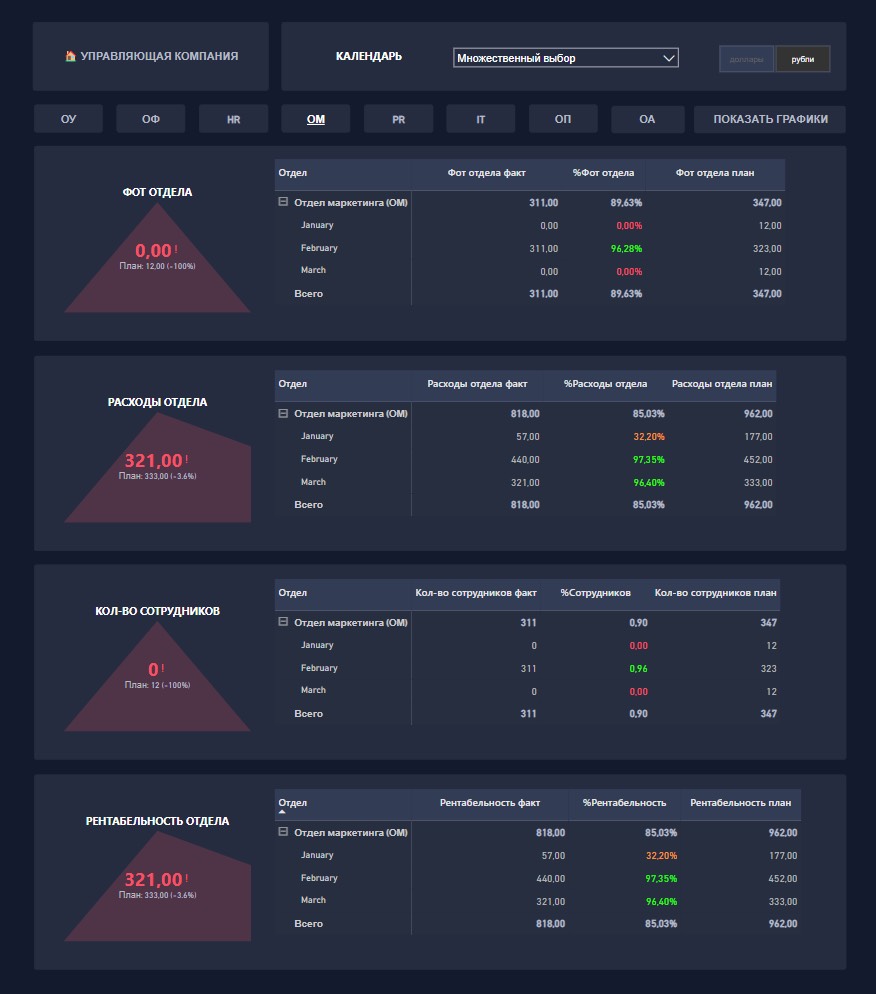Select the рубли currency toggle

pos(802,59)
